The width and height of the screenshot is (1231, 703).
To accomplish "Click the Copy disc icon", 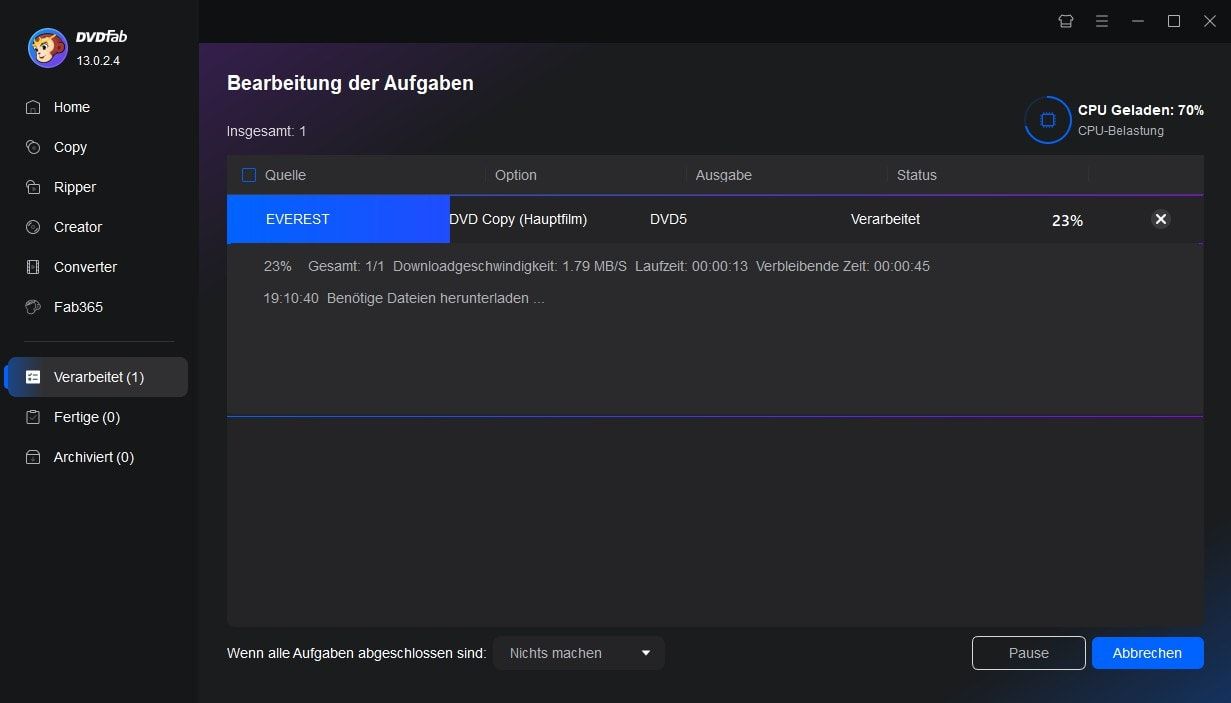I will click(34, 147).
